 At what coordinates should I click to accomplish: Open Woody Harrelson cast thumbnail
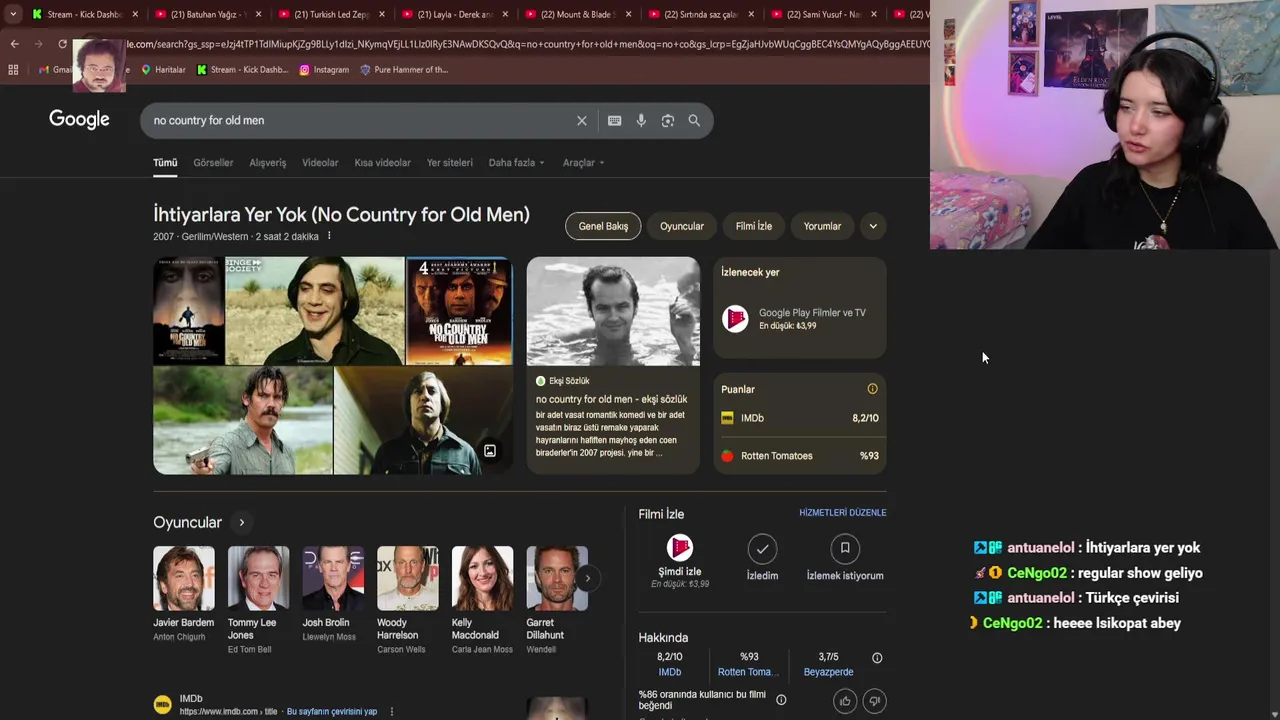coord(408,578)
